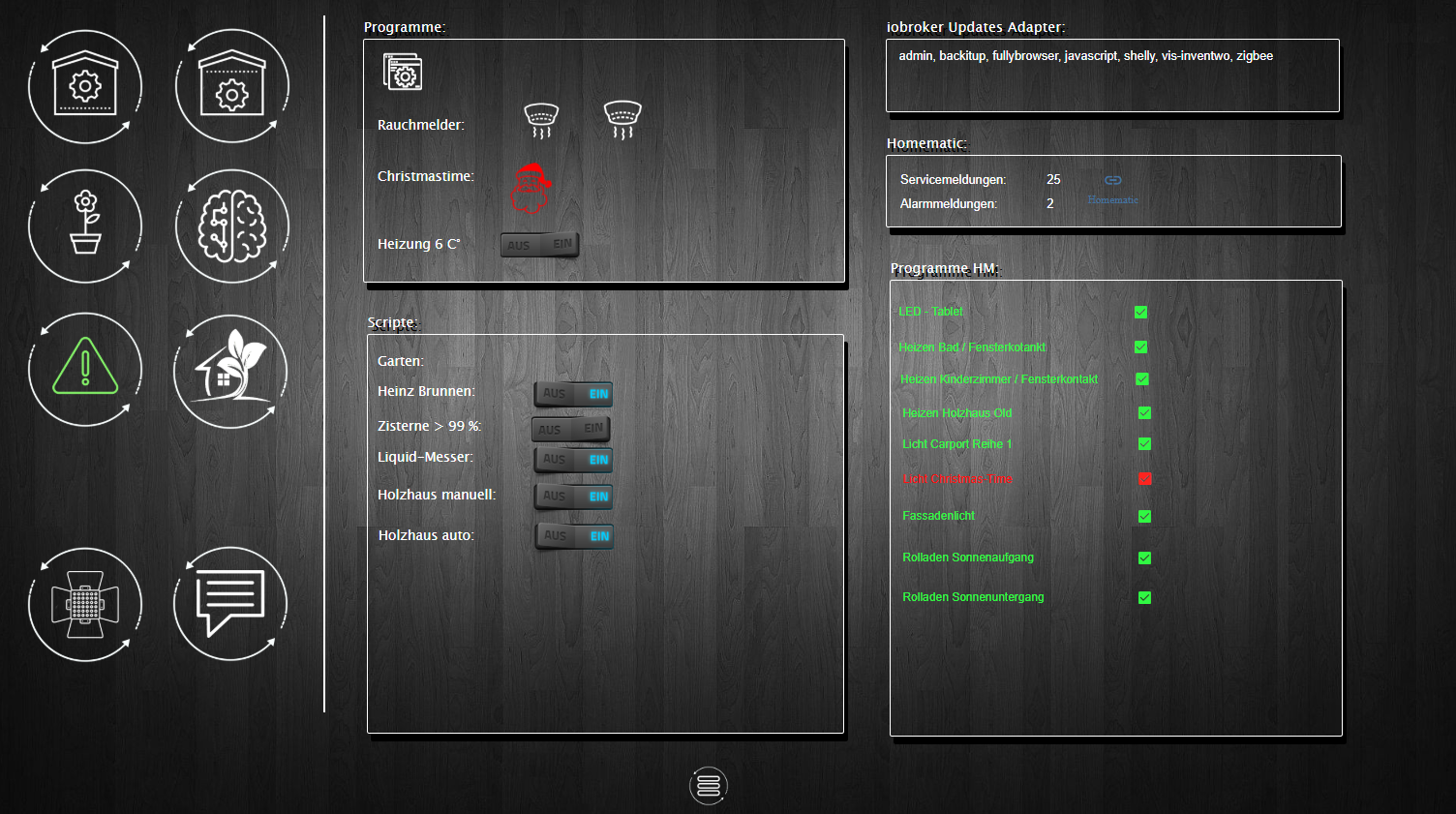Viewport: 1456px width, 814px height.
Task: Toggle the Holzhaus auto switch
Action: (x=574, y=536)
